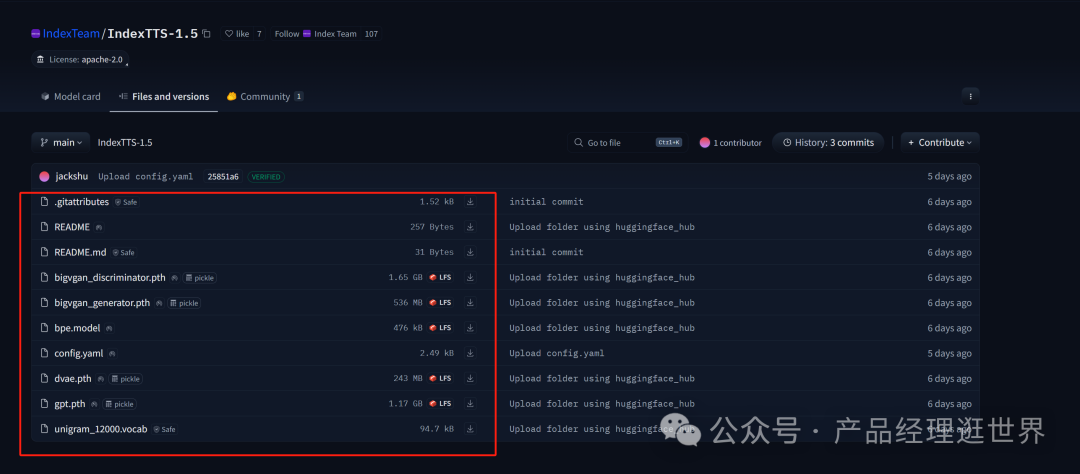Download dvae.pth icon
The width and height of the screenshot is (1080, 474).
click(x=470, y=378)
